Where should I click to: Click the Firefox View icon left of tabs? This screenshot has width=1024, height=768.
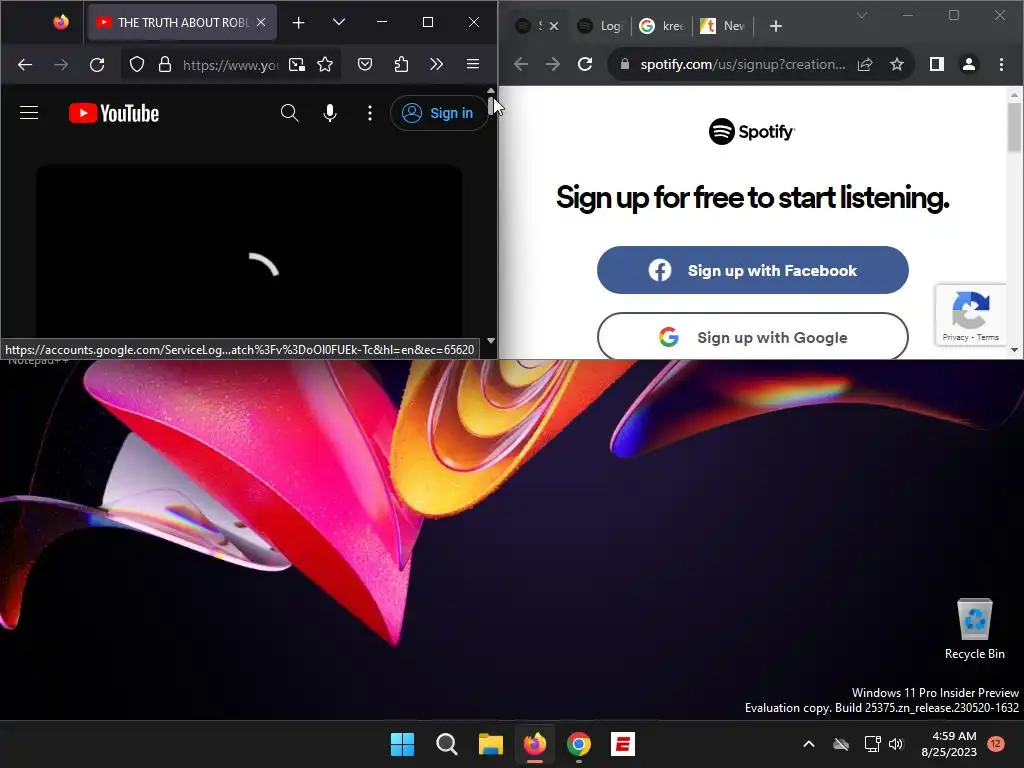(x=61, y=23)
